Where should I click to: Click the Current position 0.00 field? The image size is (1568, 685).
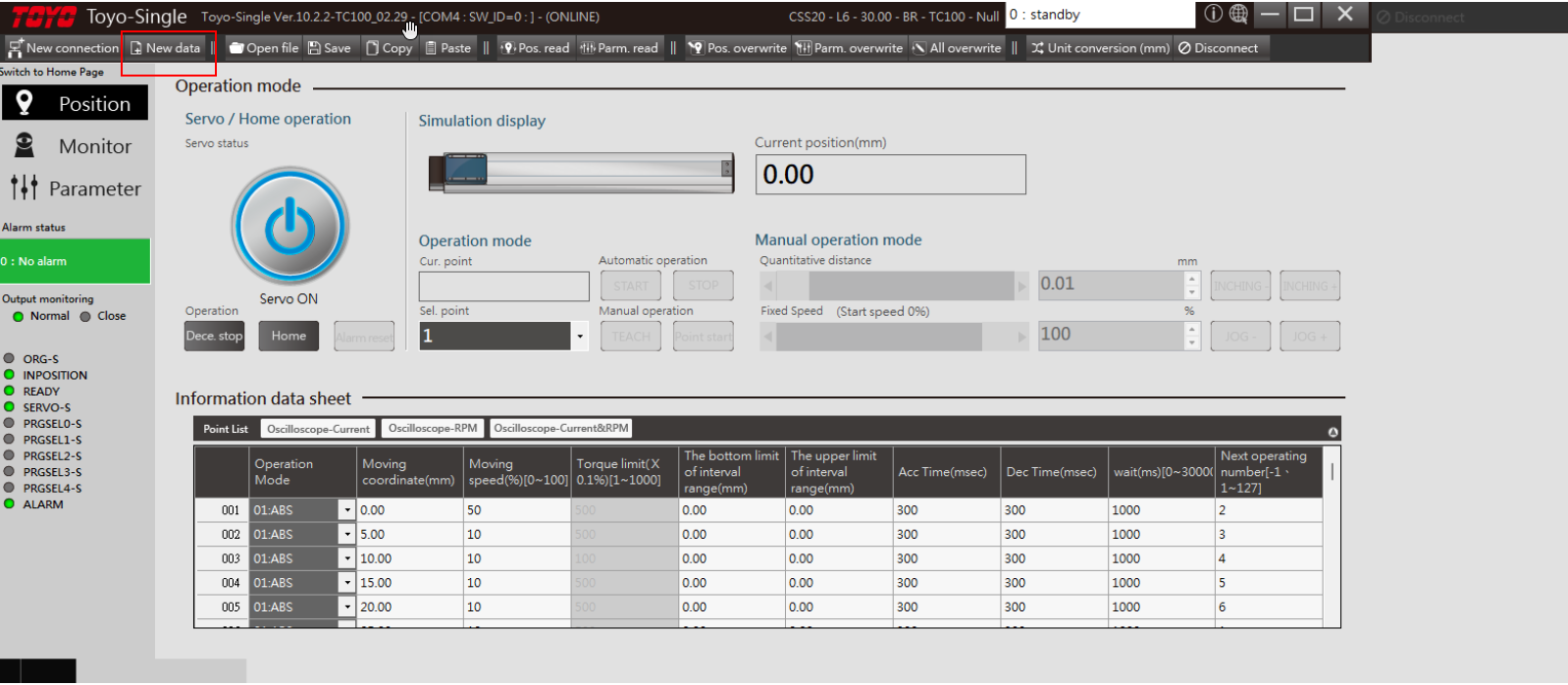[x=890, y=175]
